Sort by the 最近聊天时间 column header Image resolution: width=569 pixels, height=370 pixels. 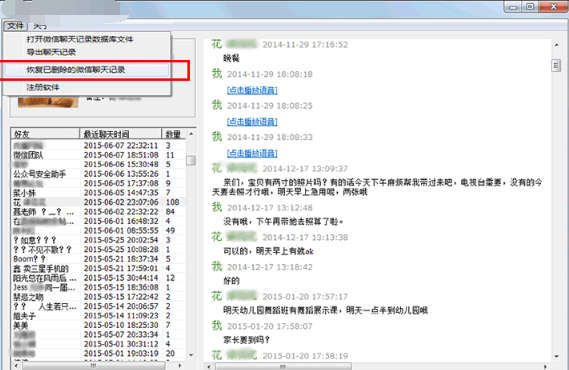[x=120, y=134]
